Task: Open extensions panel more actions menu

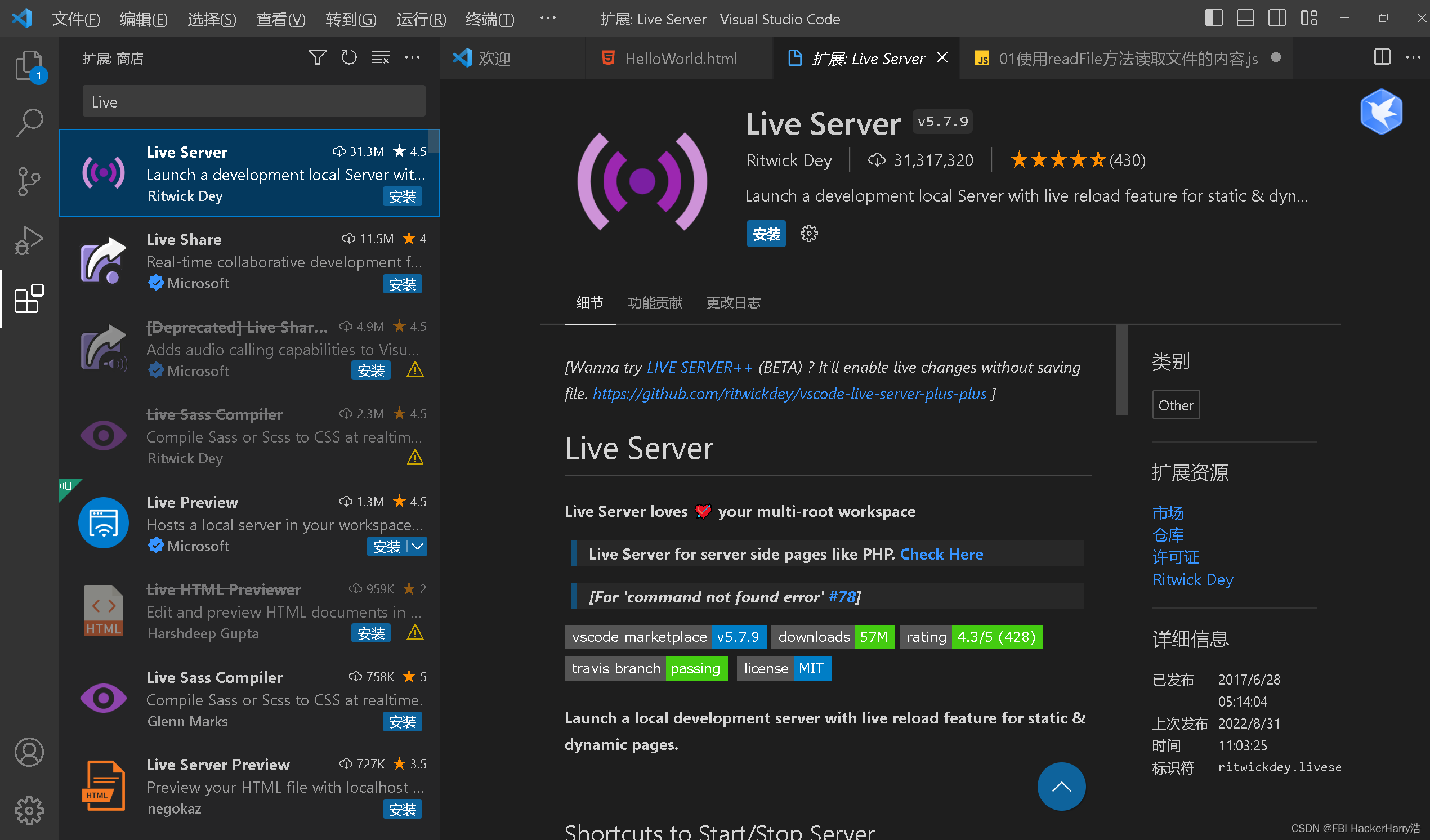Action: (x=412, y=57)
